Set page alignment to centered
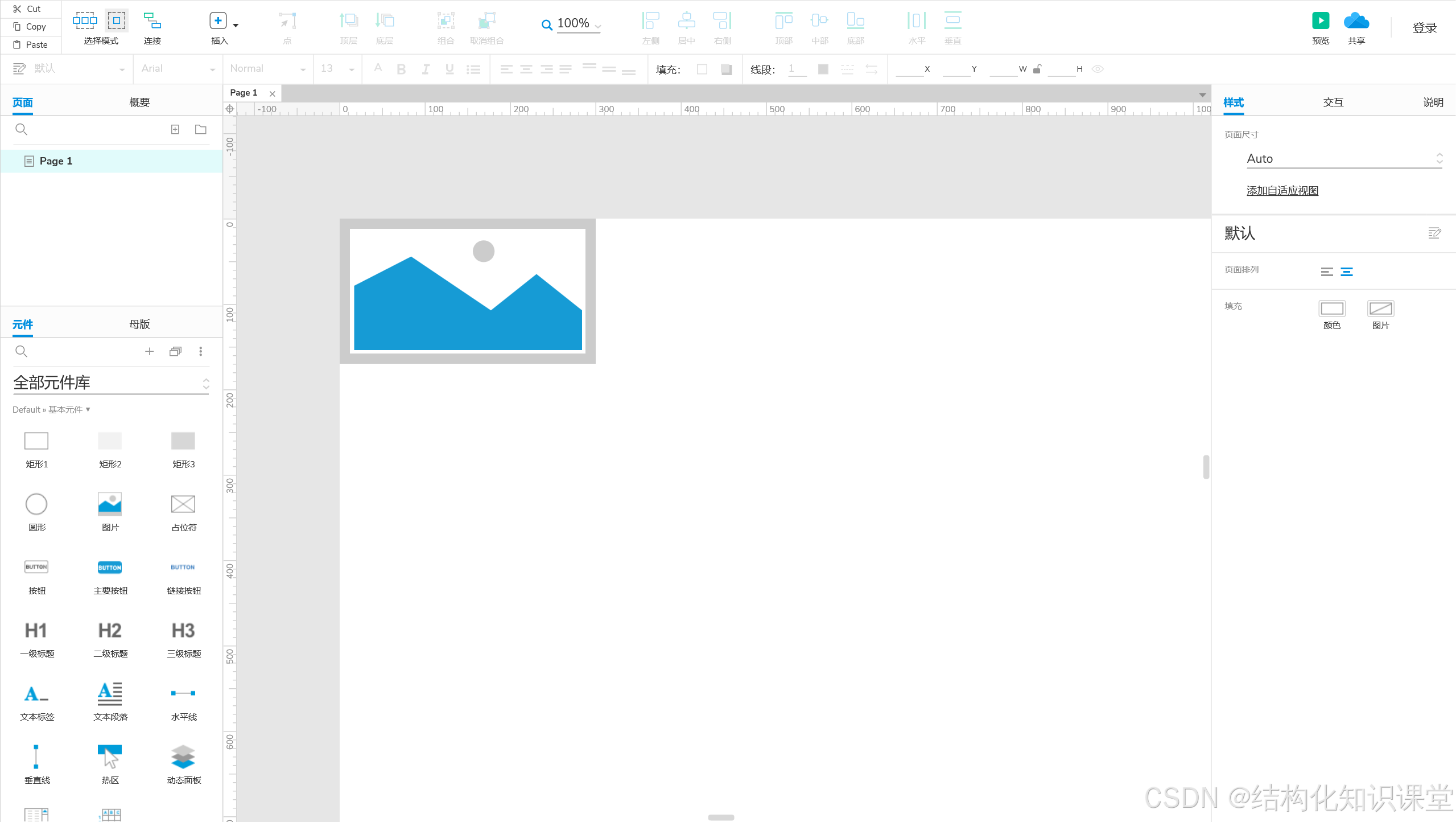 [1346, 272]
